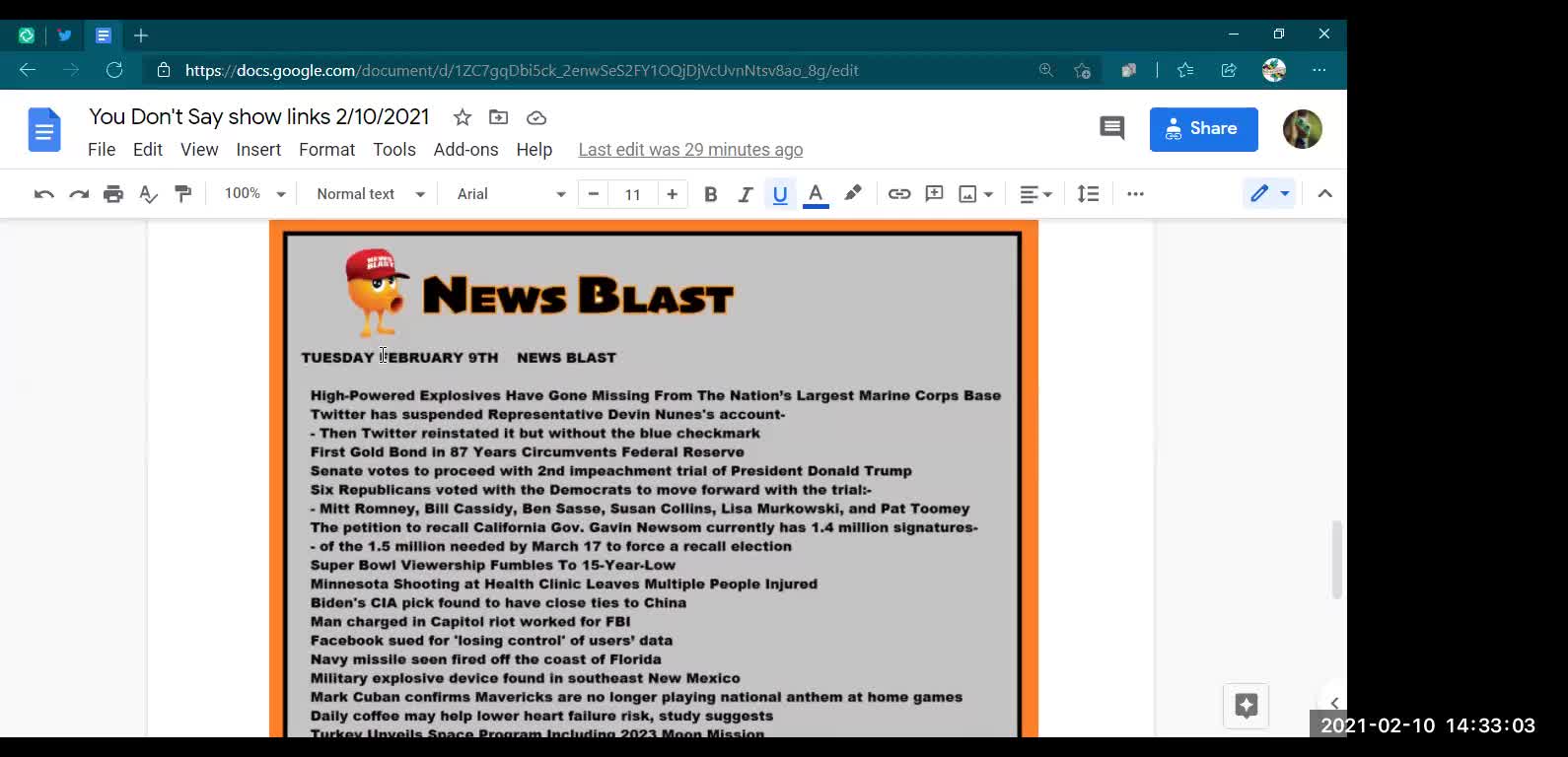Click the browser address bar URL
This screenshot has height=757, width=1568.
coord(522,71)
